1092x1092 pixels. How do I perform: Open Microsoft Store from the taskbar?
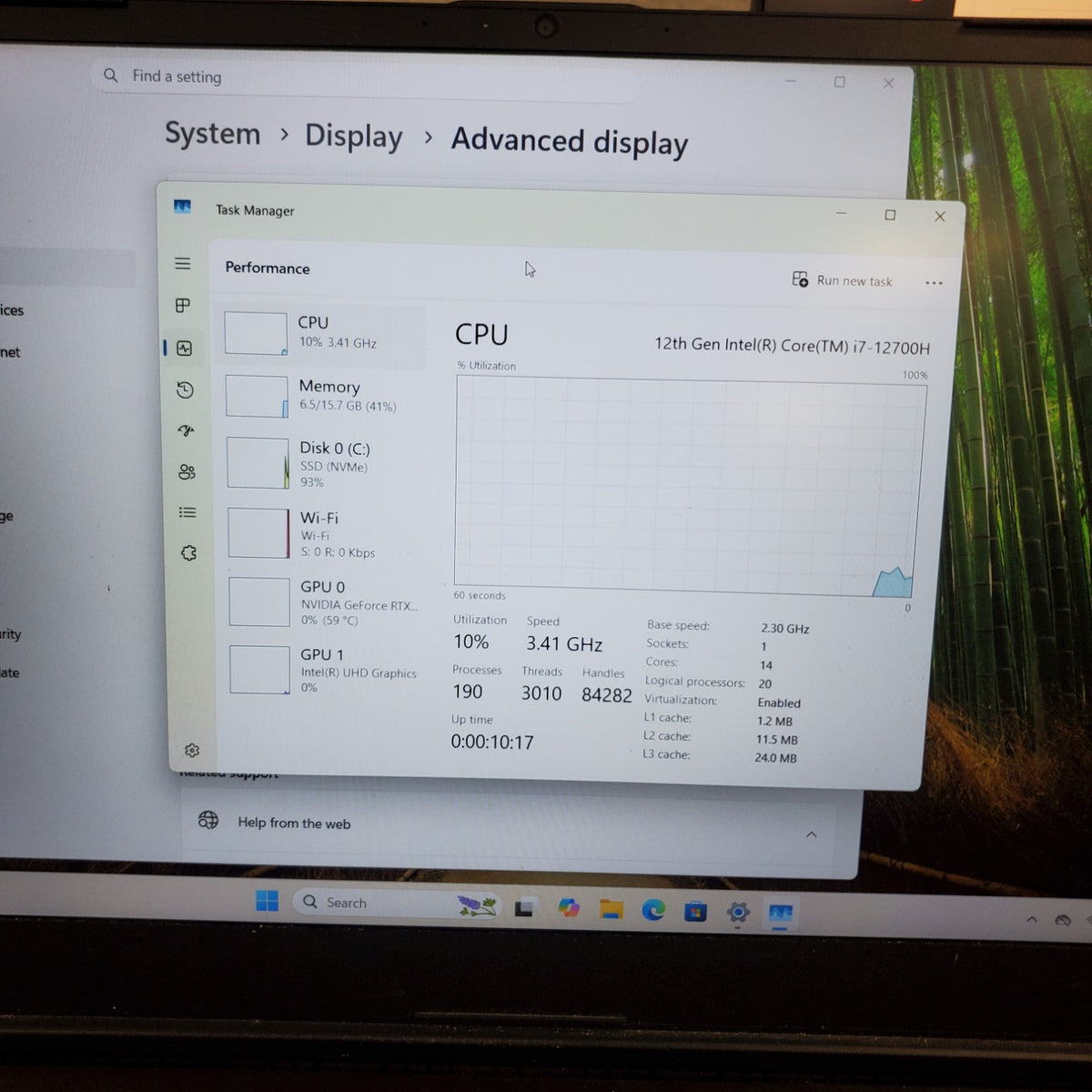[x=695, y=911]
